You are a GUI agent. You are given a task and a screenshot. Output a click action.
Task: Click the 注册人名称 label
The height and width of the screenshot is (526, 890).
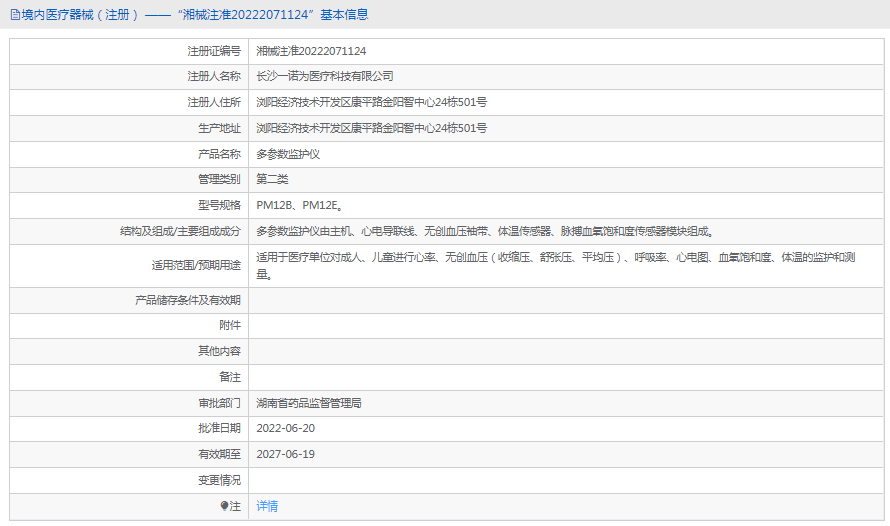[x=214, y=76]
